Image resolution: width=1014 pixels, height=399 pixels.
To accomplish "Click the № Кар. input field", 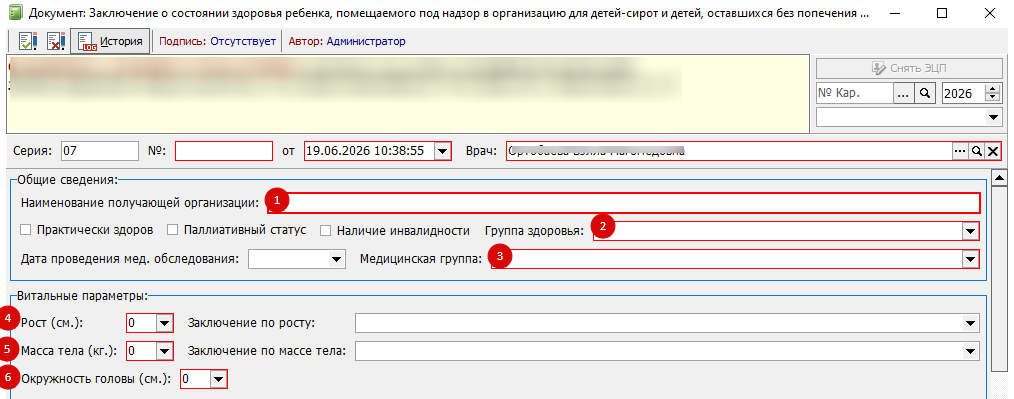I will point(854,94).
